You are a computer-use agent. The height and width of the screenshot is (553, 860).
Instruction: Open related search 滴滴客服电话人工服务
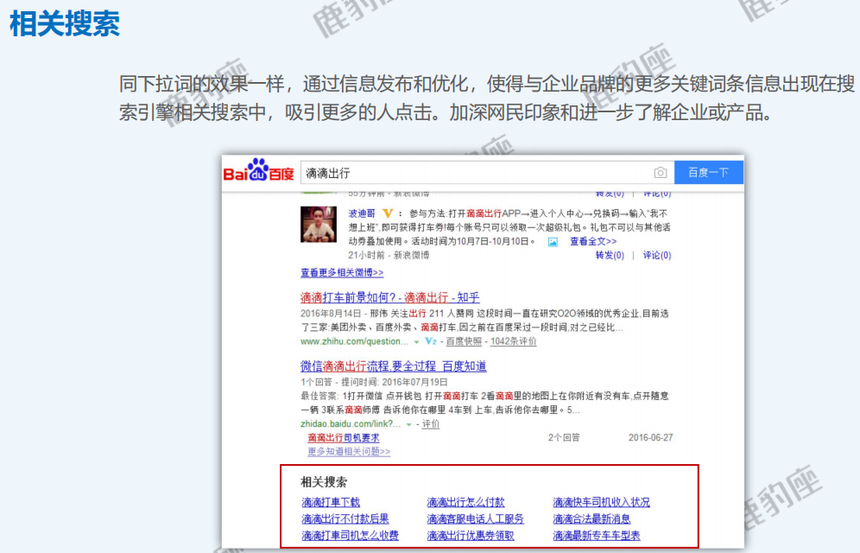pos(476,518)
